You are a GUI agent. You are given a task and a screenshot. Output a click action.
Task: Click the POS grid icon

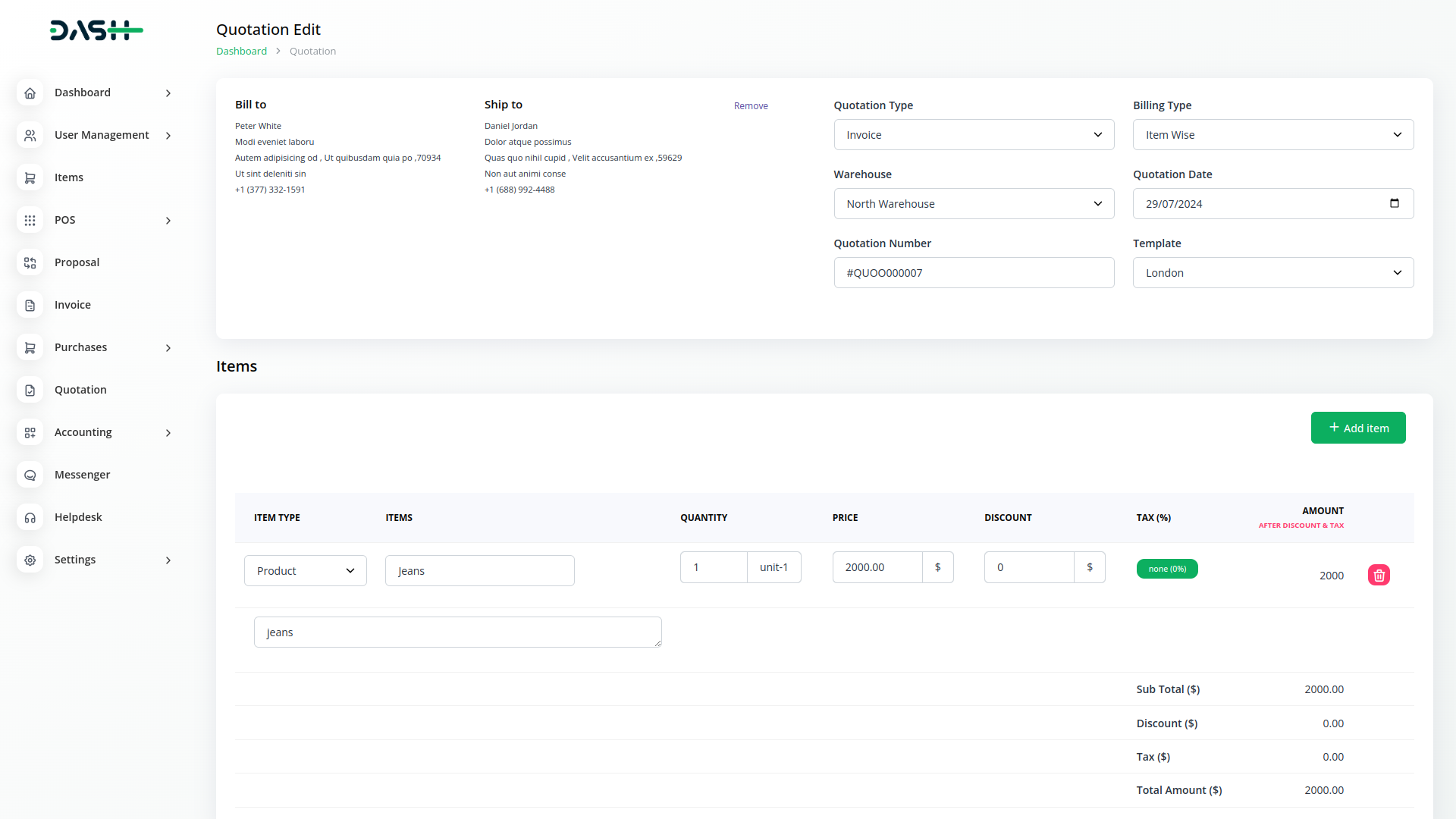(30, 220)
